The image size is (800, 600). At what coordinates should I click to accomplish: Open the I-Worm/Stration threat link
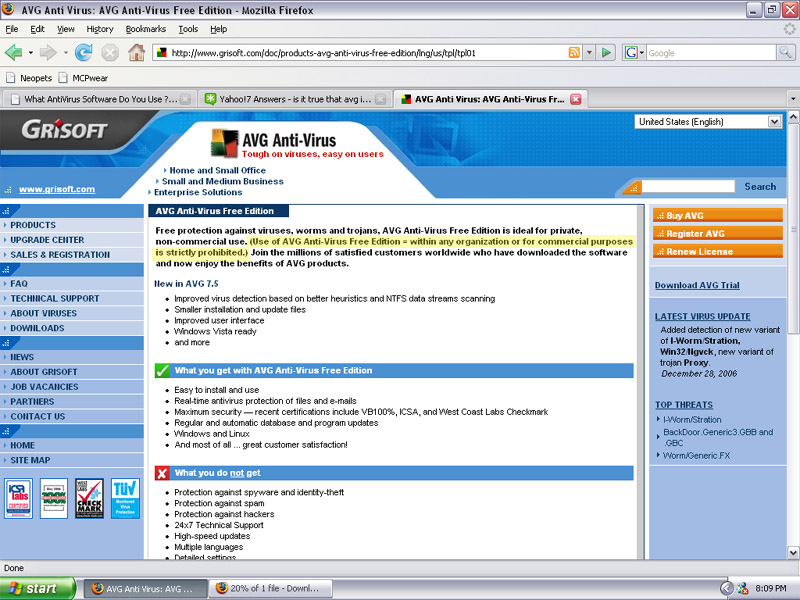692,419
